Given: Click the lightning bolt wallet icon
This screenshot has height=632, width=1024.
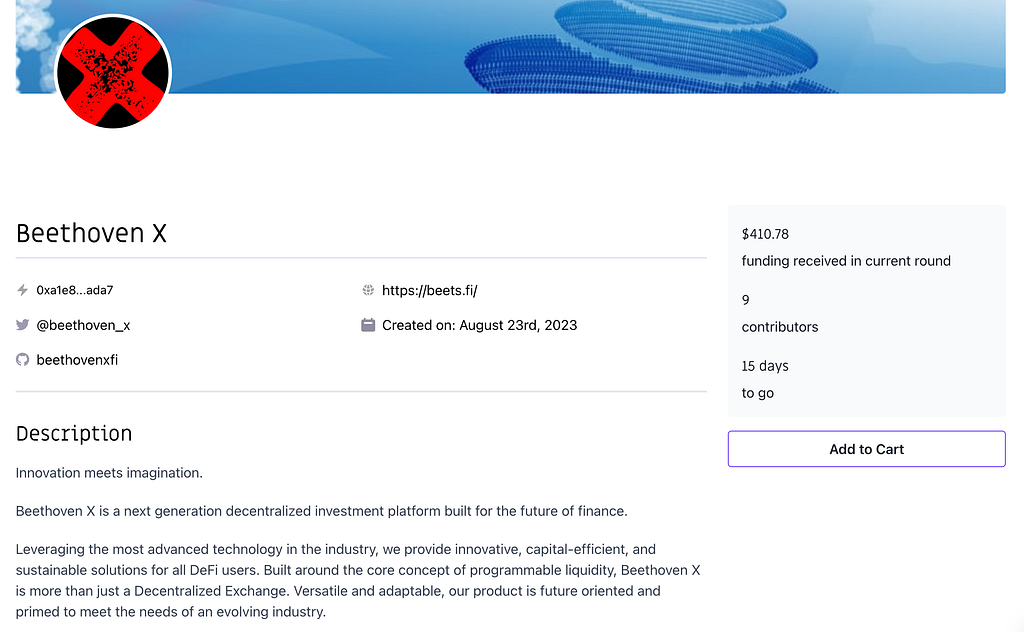Looking at the screenshot, I should tap(22, 290).
